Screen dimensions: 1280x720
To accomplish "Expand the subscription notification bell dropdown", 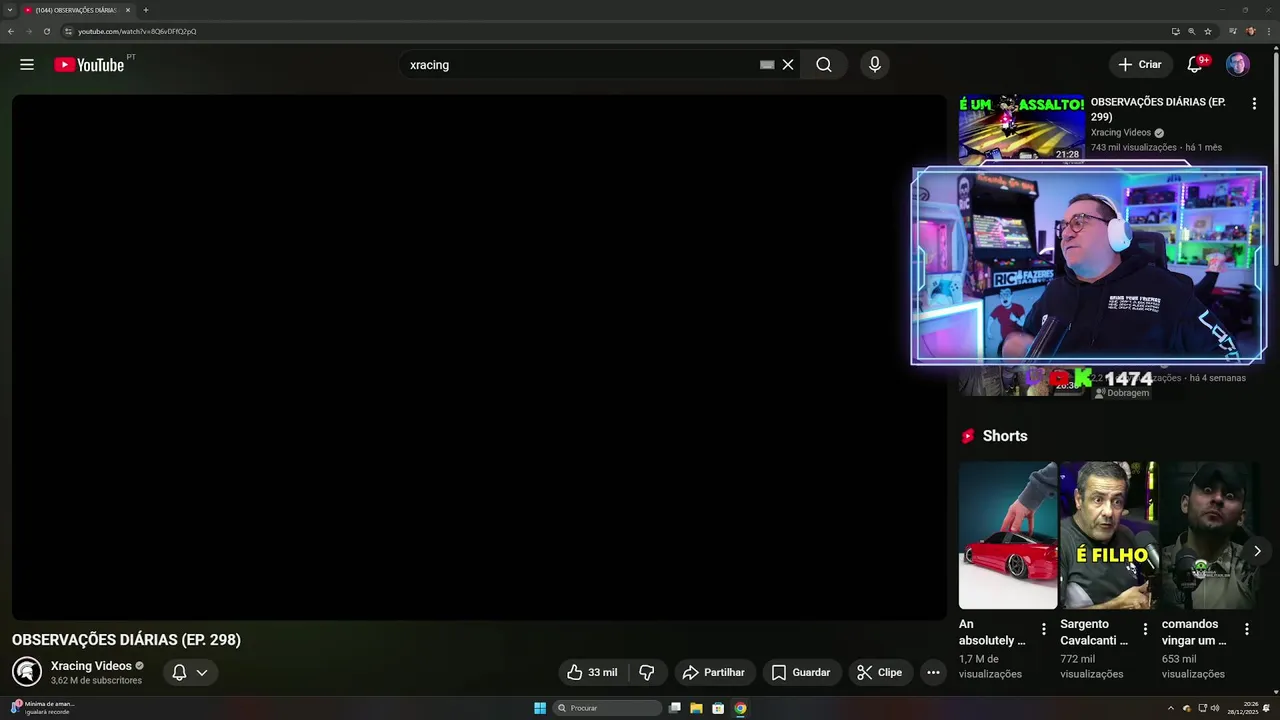I will tap(190, 673).
